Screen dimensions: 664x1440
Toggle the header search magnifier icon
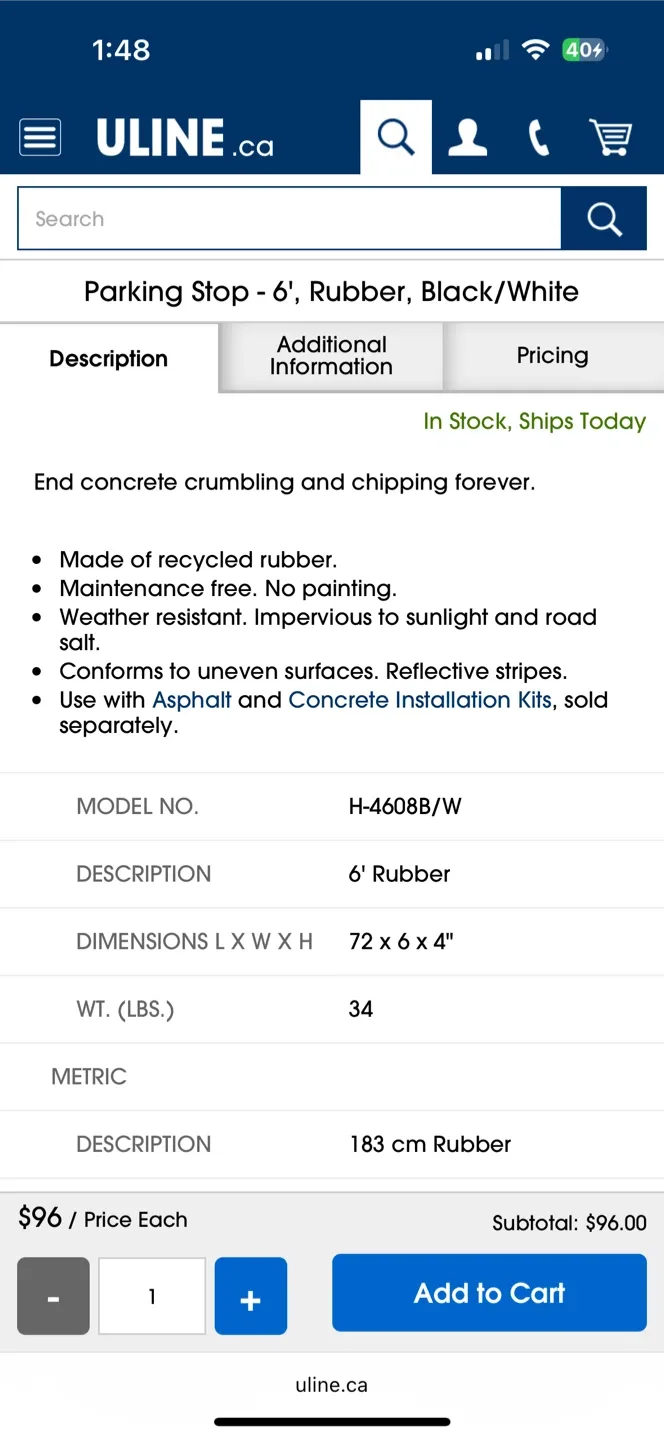pyautogui.click(x=396, y=137)
